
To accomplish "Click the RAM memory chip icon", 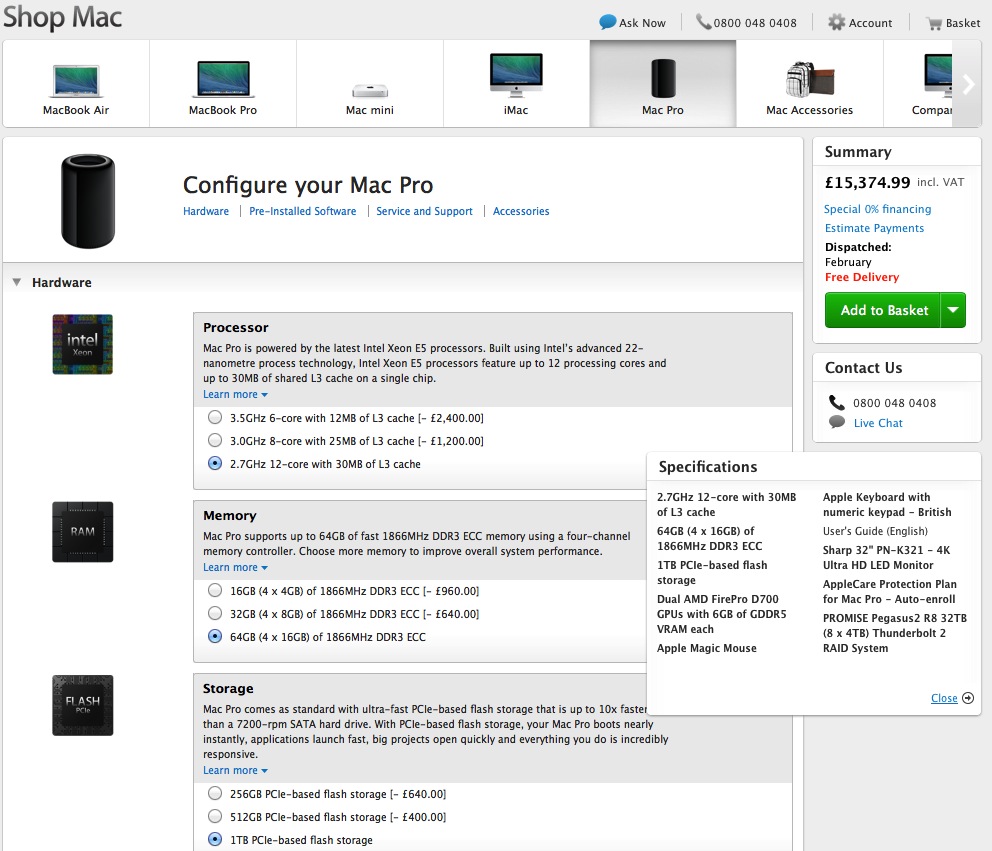I will click(82, 531).
